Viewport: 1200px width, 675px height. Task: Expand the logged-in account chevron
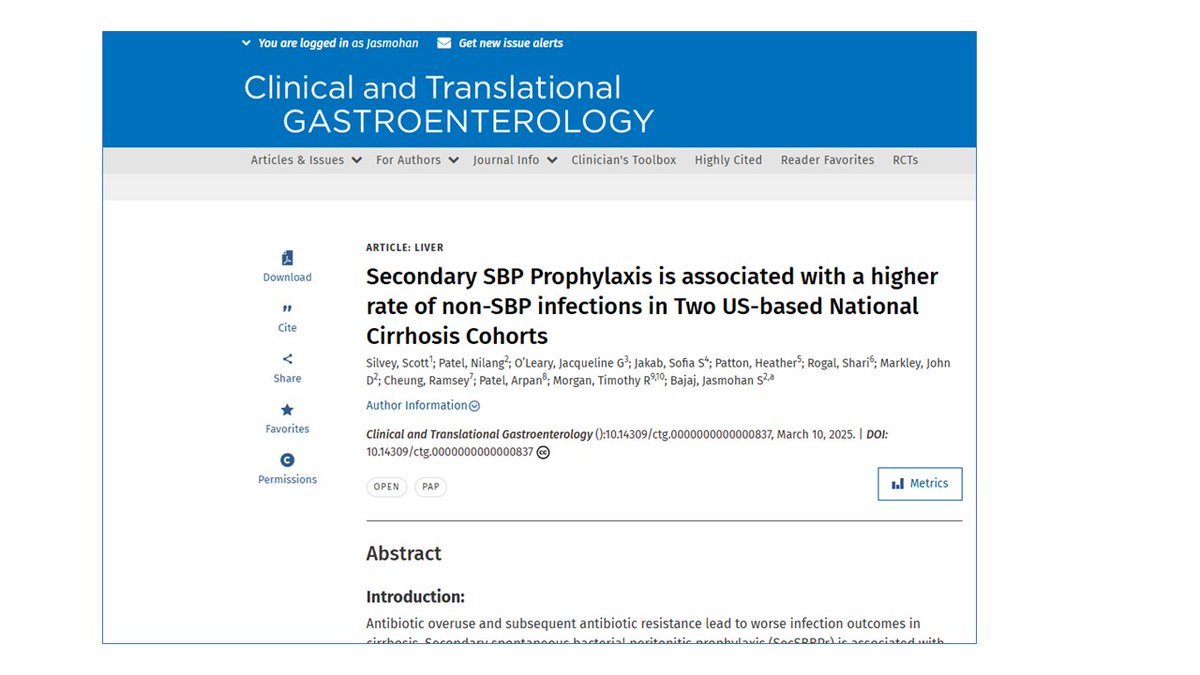(x=246, y=43)
